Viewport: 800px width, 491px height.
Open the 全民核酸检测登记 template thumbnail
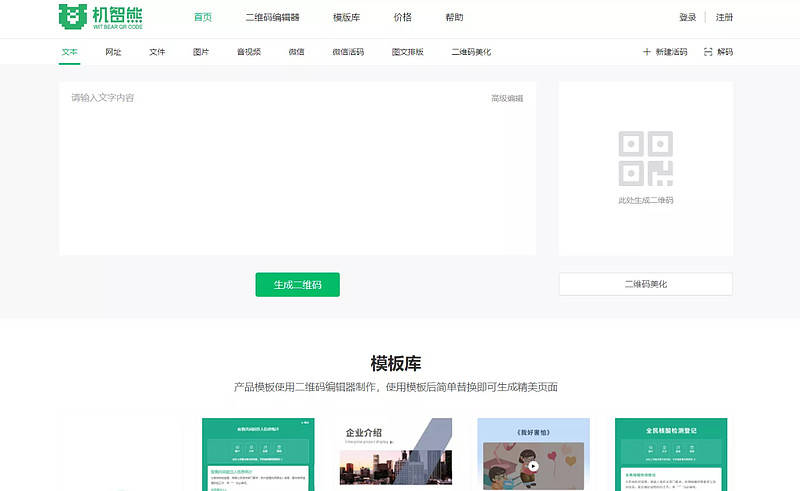671,454
